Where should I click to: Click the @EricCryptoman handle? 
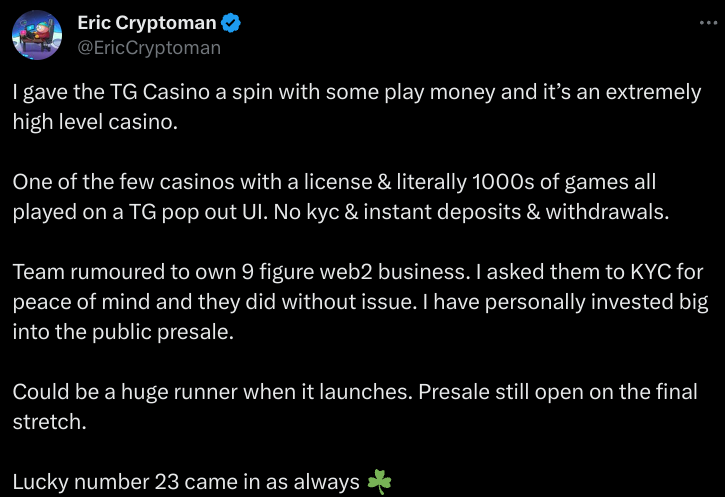[149, 47]
